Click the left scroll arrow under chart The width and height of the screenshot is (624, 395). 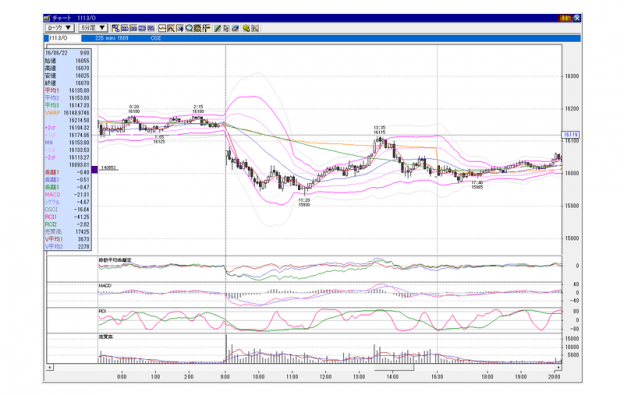(x=50, y=367)
